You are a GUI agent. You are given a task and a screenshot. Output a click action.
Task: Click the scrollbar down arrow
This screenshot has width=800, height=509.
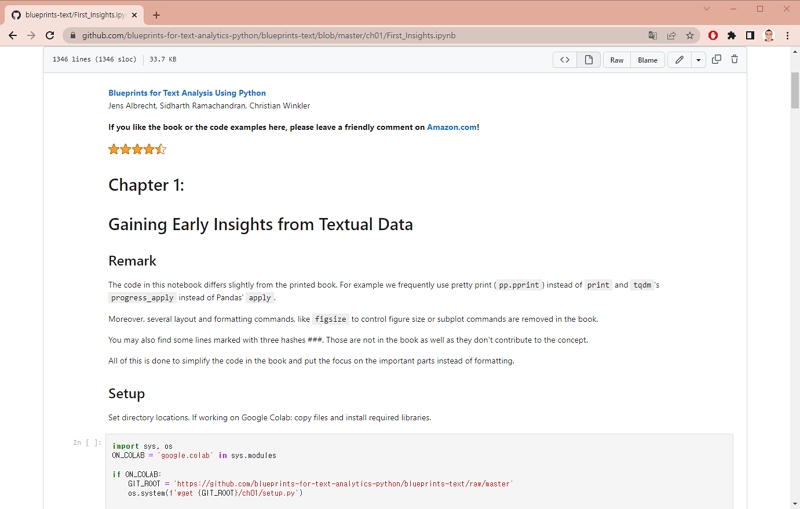pyautogui.click(x=794, y=503)
